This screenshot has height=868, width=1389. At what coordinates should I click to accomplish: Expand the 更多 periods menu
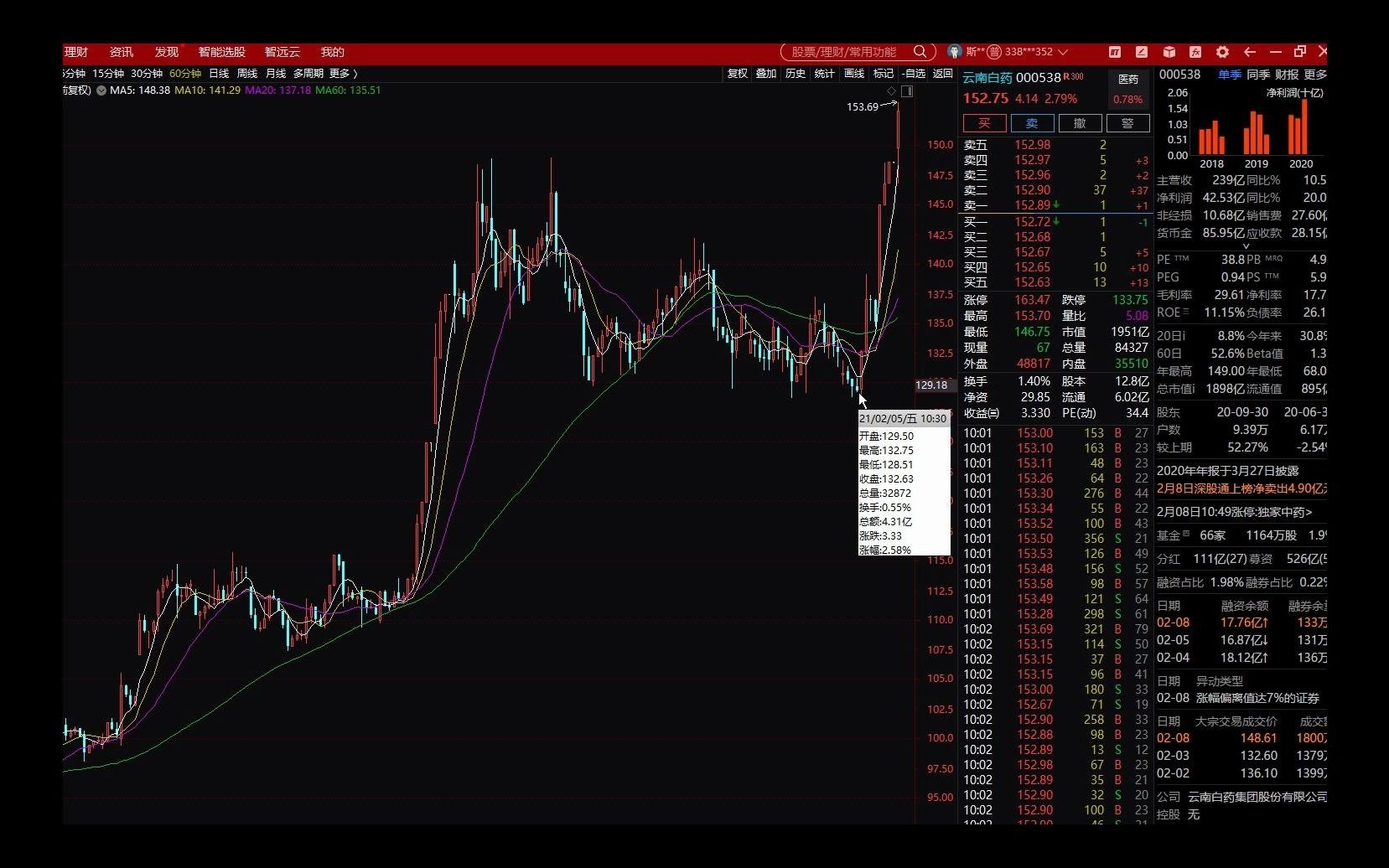344,74
